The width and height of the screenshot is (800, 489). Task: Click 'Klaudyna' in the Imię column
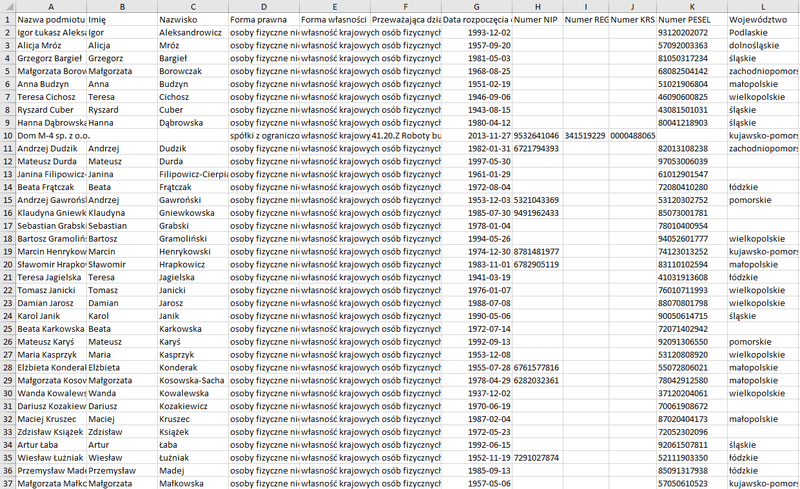click(120, 212)
